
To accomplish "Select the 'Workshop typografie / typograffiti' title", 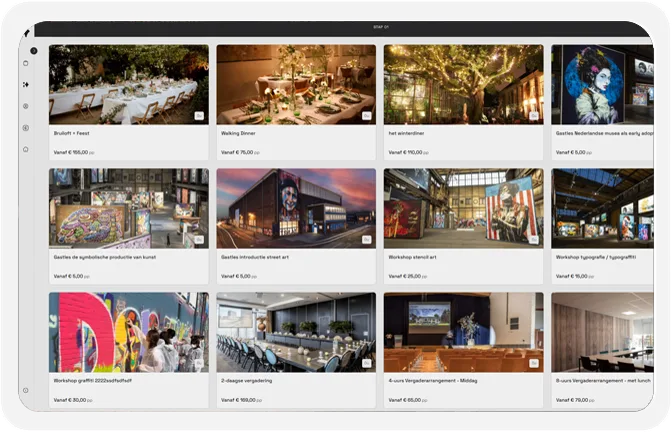I will point(596,257).
